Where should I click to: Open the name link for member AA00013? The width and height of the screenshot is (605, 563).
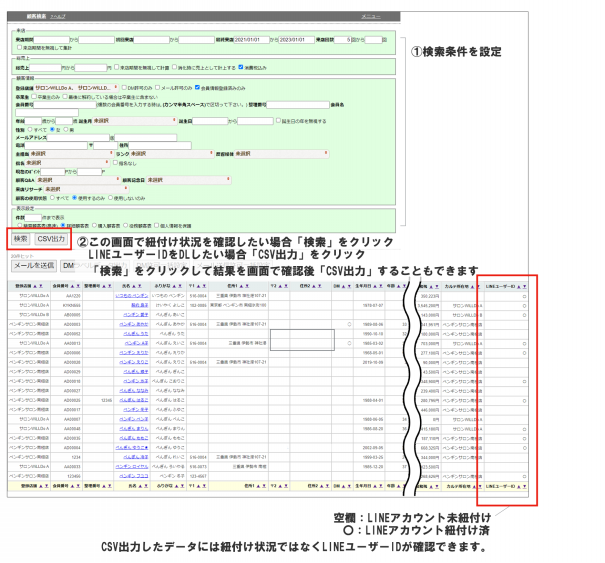(x=136, y=343)
